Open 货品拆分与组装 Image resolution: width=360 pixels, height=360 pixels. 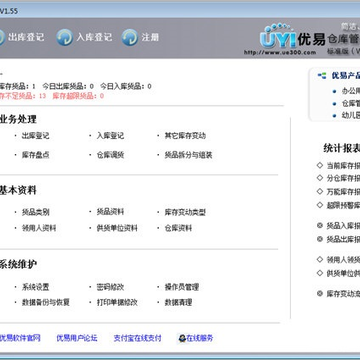(x=188, y=155)
